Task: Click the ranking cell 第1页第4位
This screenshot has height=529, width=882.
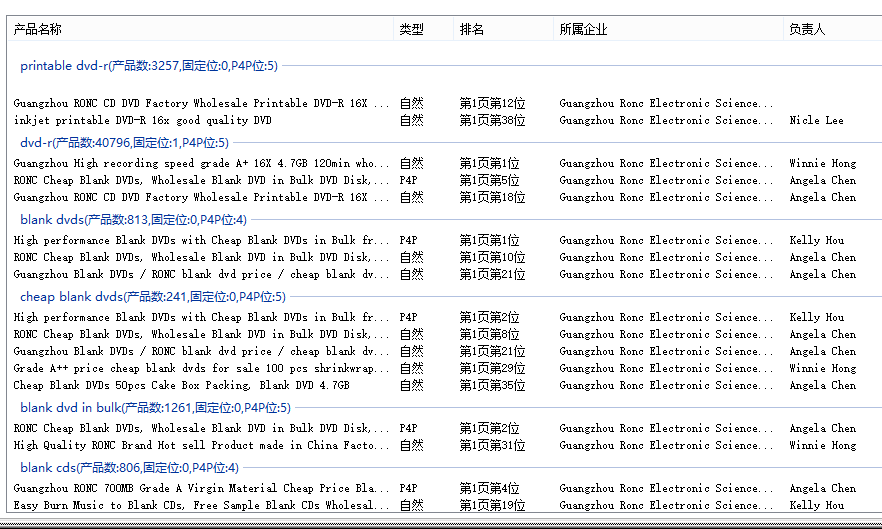Action: pos(489,488)
